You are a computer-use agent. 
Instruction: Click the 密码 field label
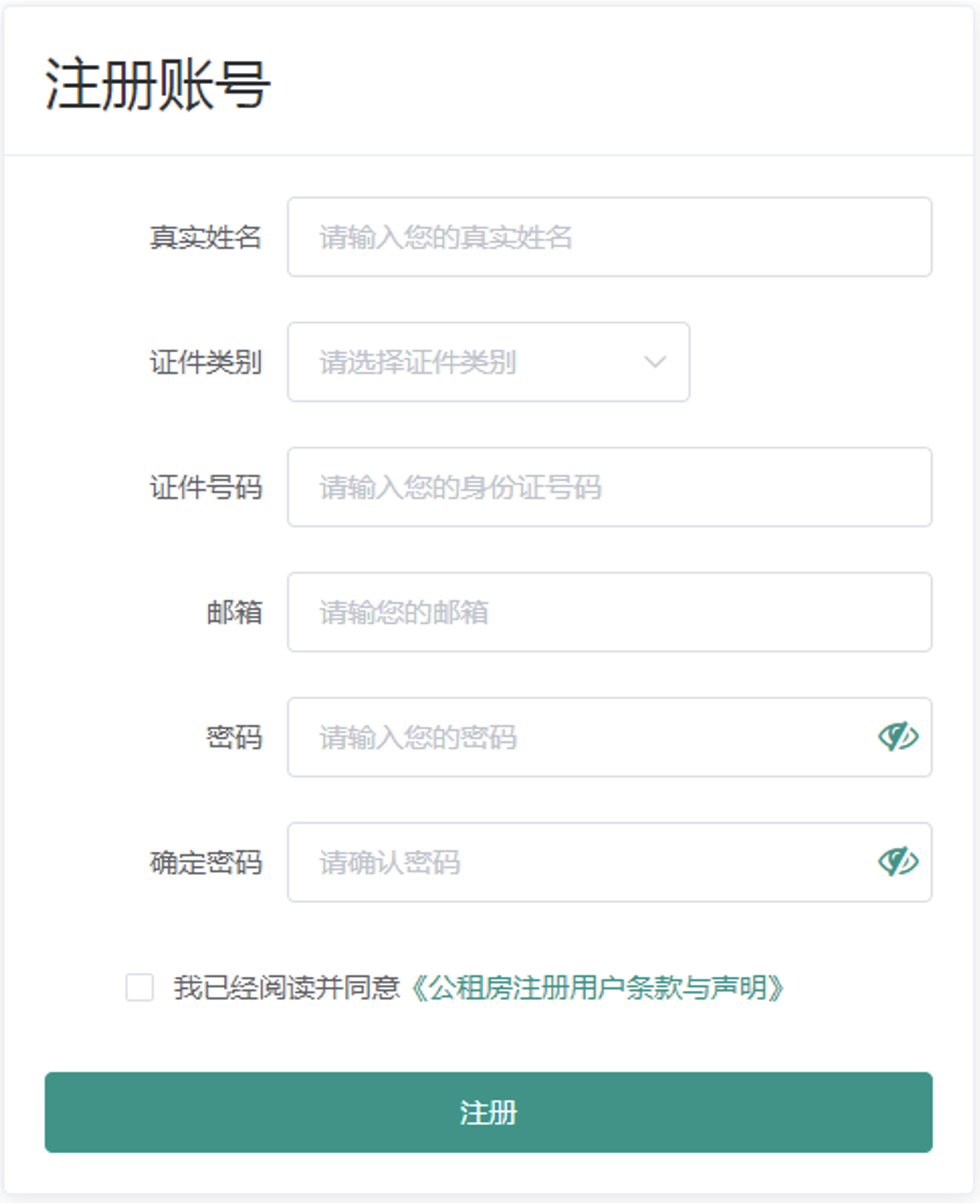coord(234,736)
